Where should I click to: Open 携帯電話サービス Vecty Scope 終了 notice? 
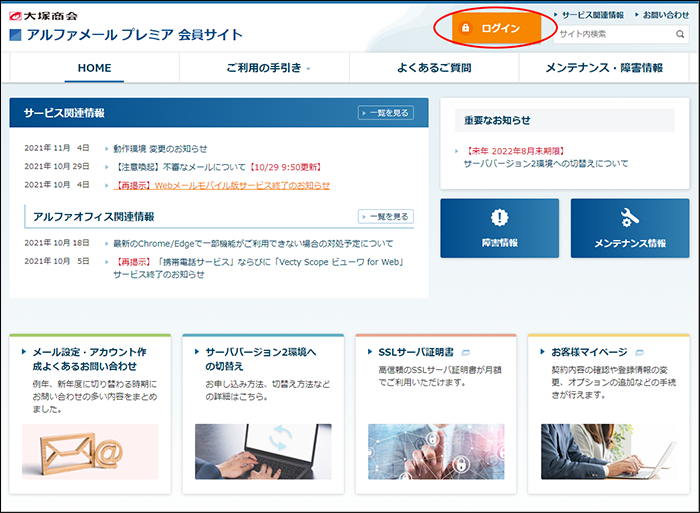point(258,268)
